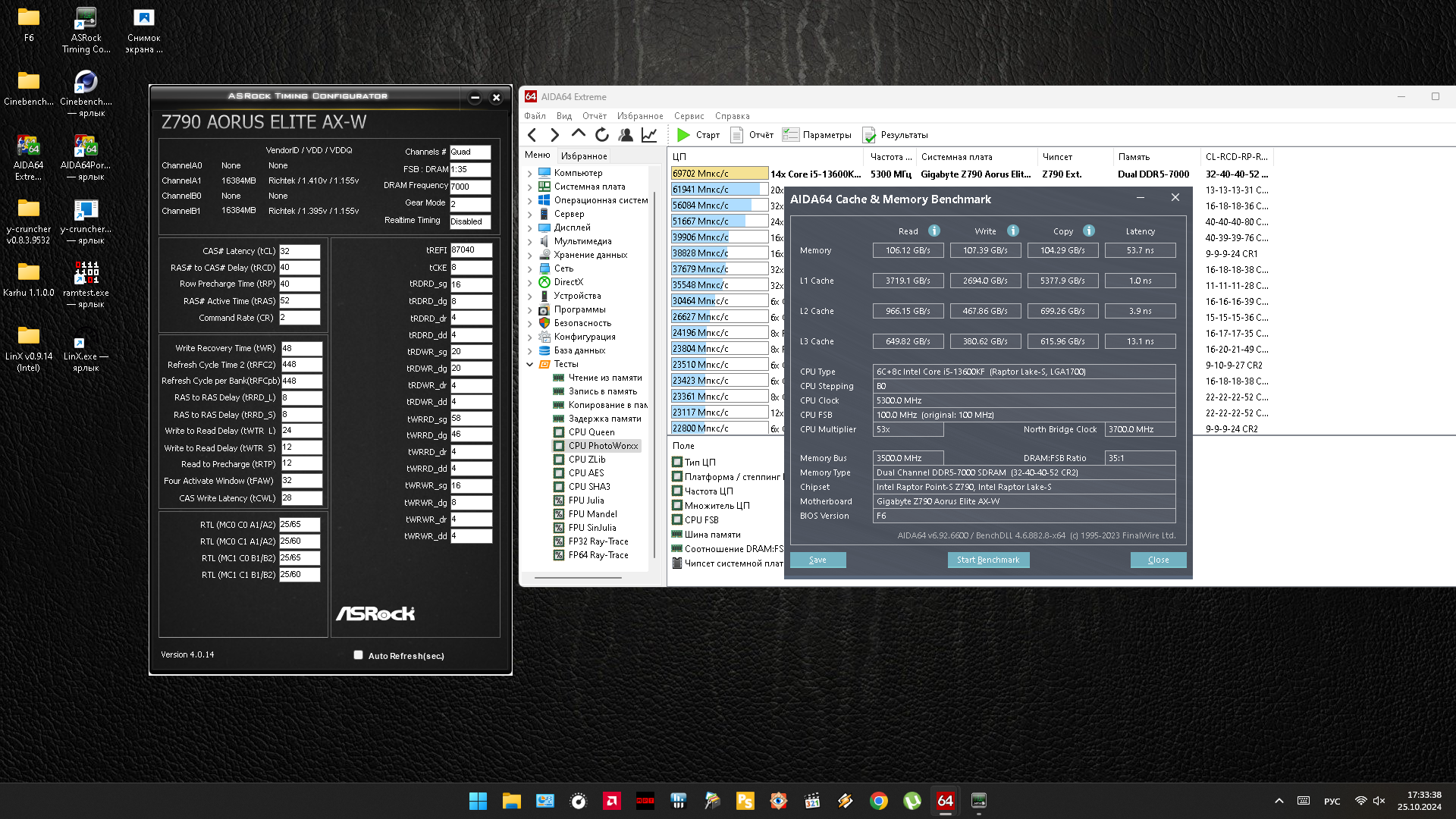Click the AIDA64 refresh toolbar icon

[x=602, y=135]
